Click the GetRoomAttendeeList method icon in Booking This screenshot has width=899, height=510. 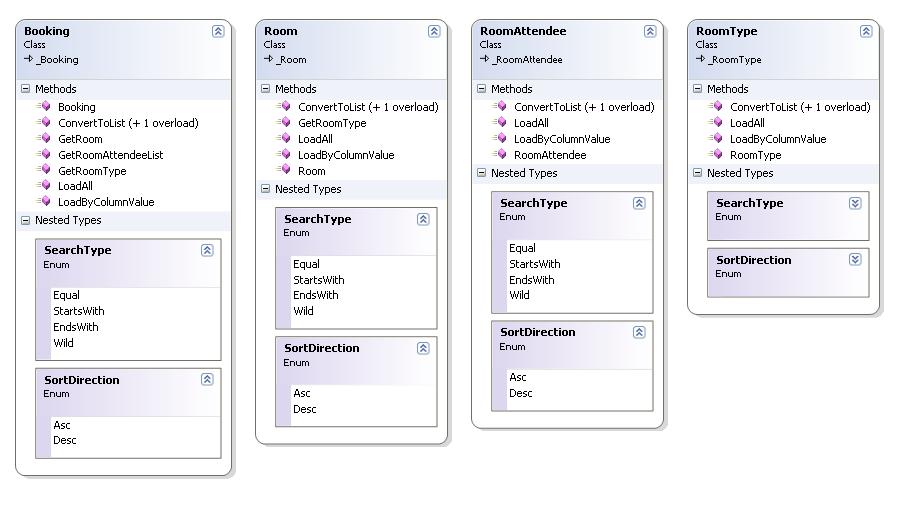(x=44, y=154)
